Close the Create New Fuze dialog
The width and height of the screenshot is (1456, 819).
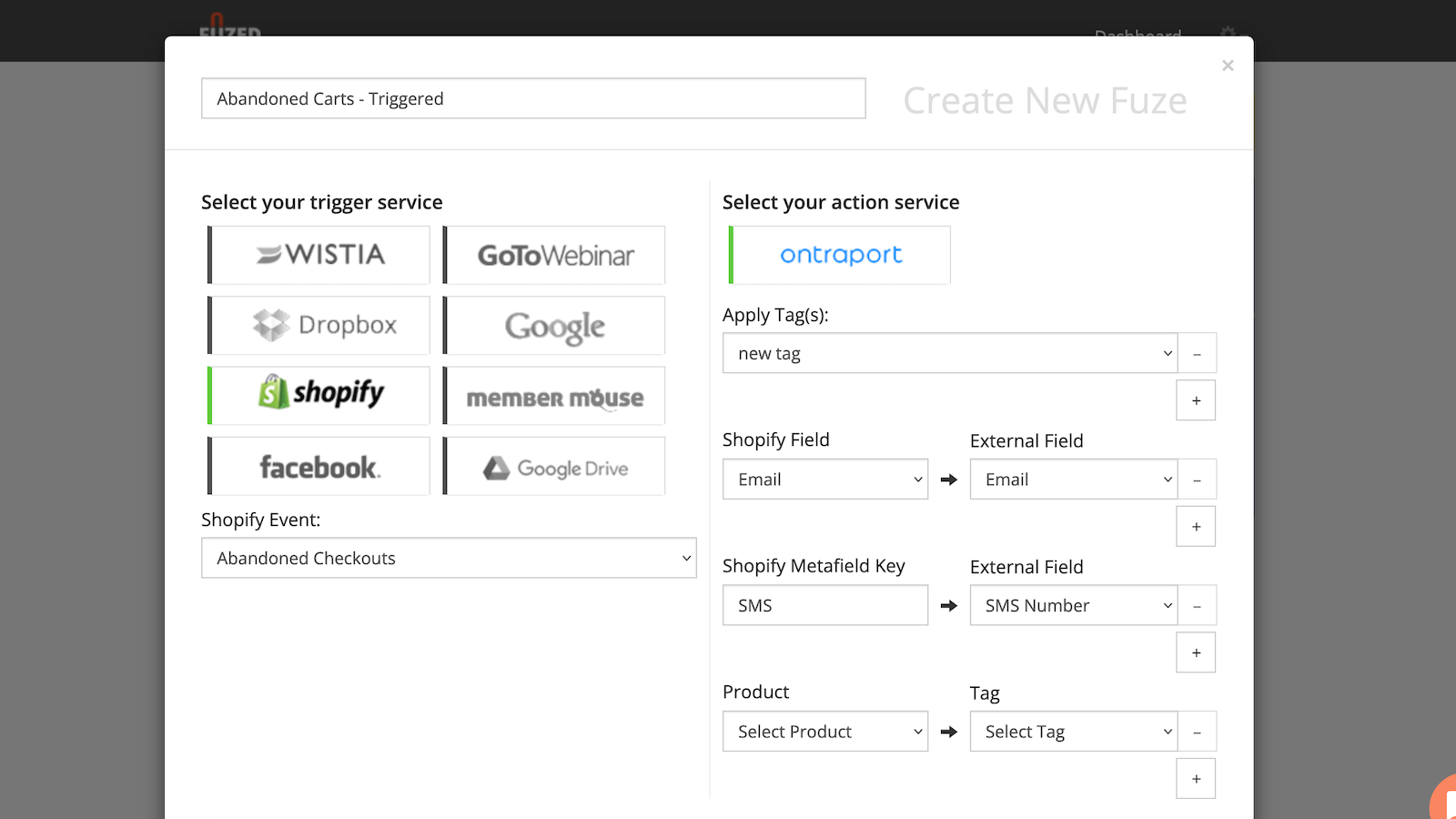pyautogui.click(x=1228, y=66)
